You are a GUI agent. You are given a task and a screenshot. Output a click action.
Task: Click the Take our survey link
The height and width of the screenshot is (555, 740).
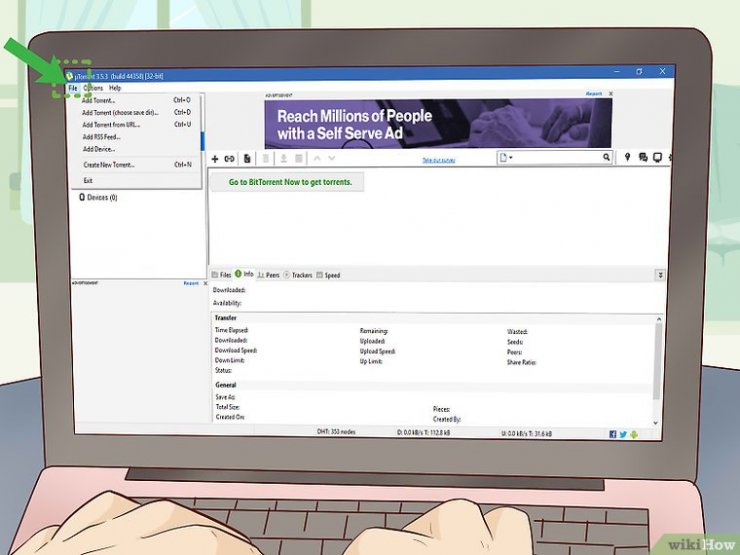click(438, 160)
